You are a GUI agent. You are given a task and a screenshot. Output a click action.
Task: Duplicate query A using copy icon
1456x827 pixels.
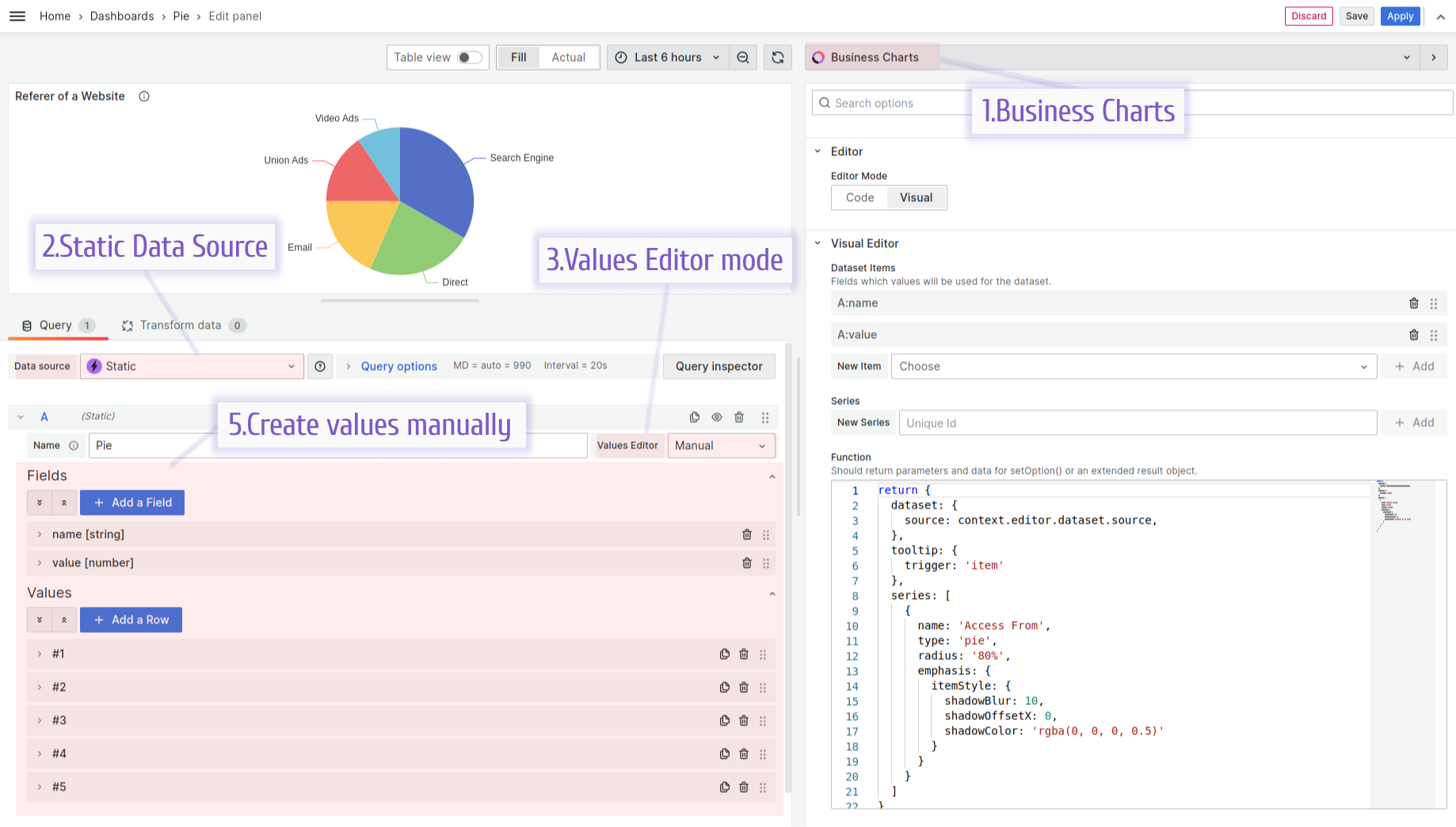pos(694,417)
